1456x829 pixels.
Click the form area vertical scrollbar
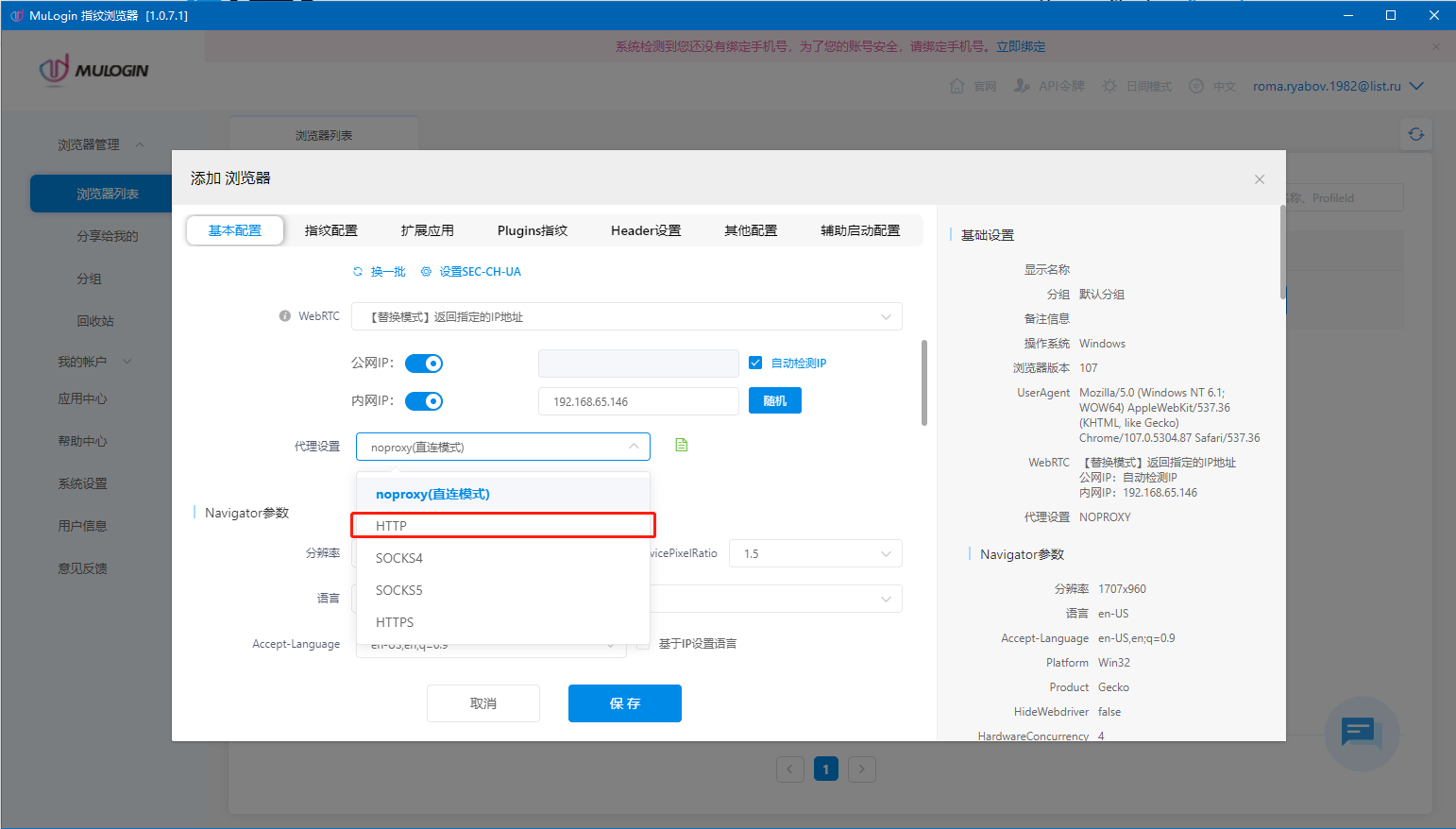pos(923,383)
